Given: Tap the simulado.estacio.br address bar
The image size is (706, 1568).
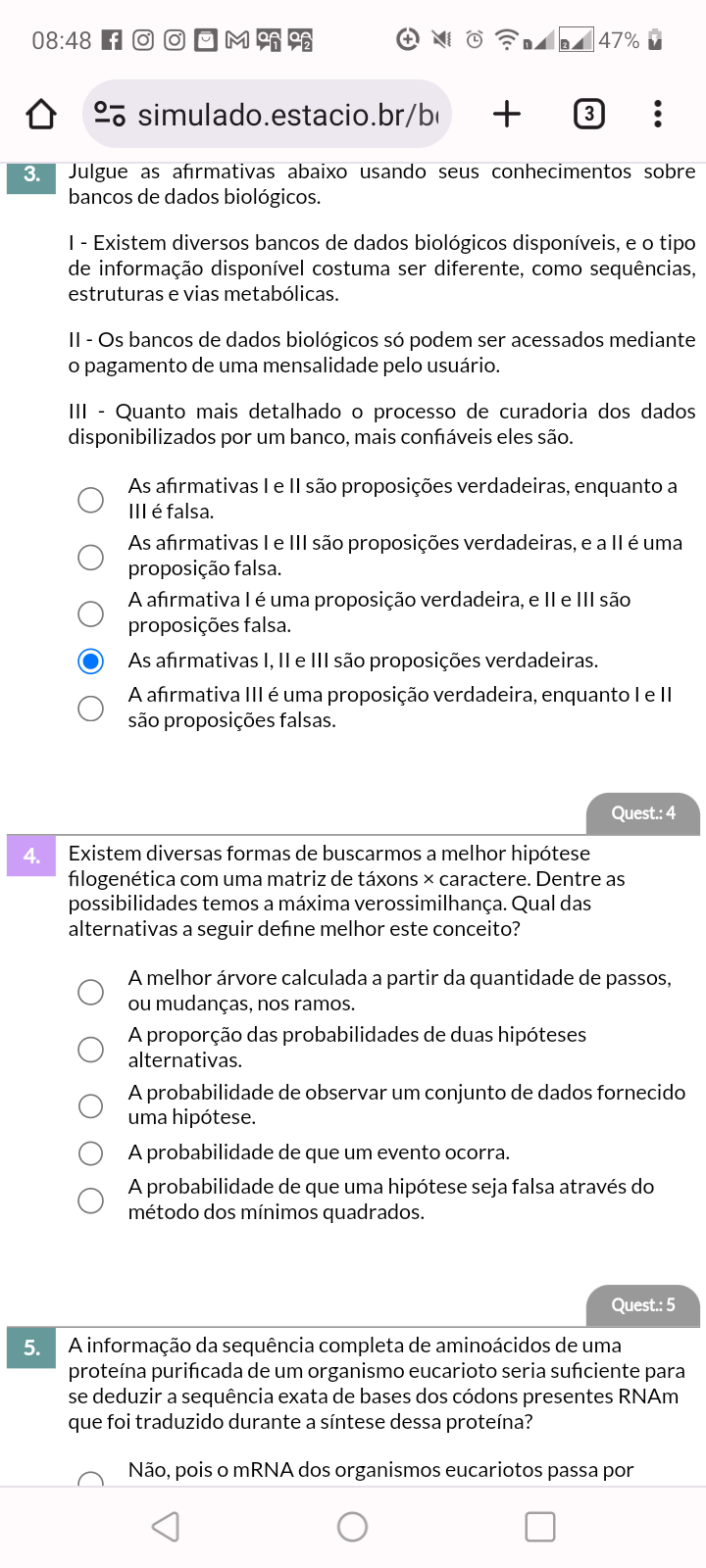Looking at the screenshot, I should [x=287, y=115].
